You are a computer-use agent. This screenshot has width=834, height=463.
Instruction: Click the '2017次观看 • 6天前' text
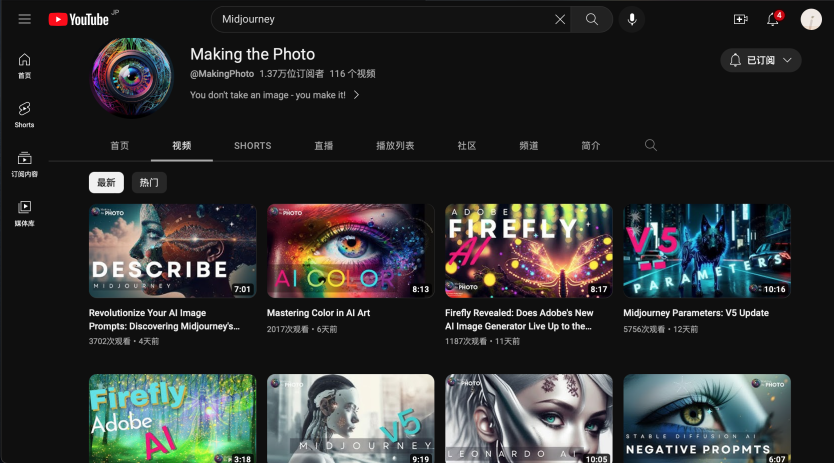click(302, 329)
